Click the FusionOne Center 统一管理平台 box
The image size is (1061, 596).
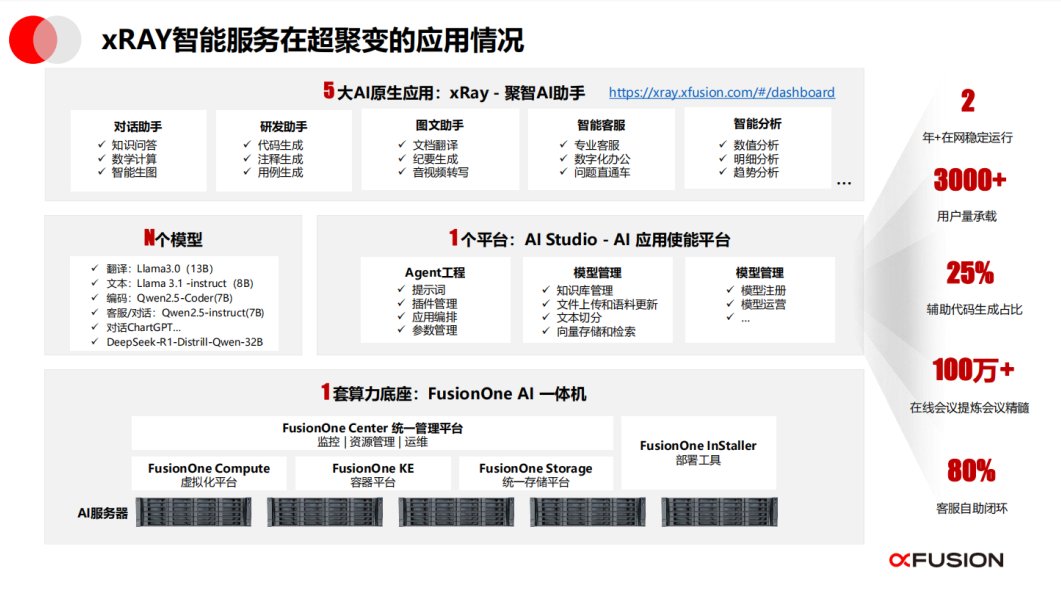coord(372,434)
